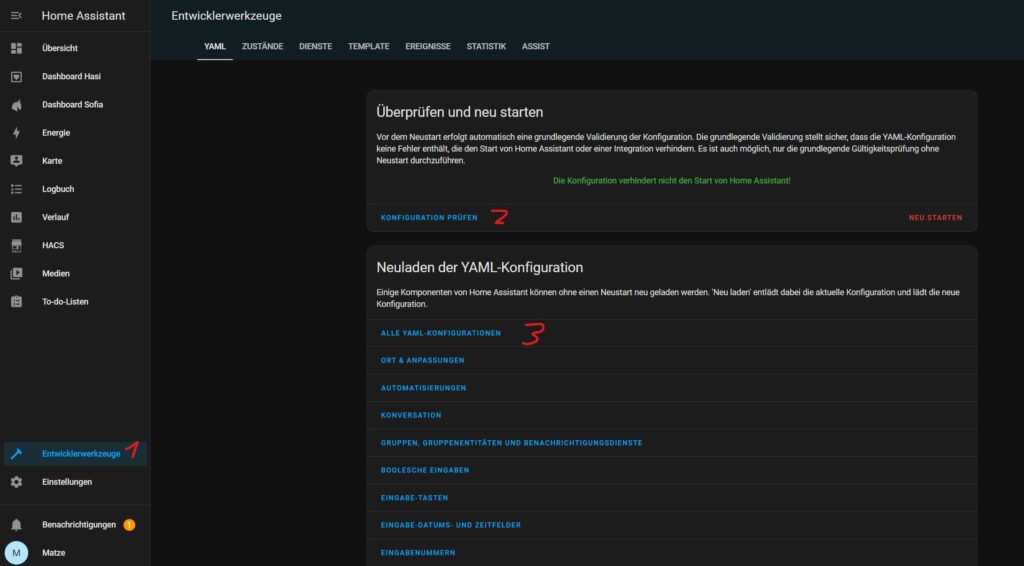Click the user avatar M for Matze
The width and height of the screenshot is (1024, 566).
16,553
